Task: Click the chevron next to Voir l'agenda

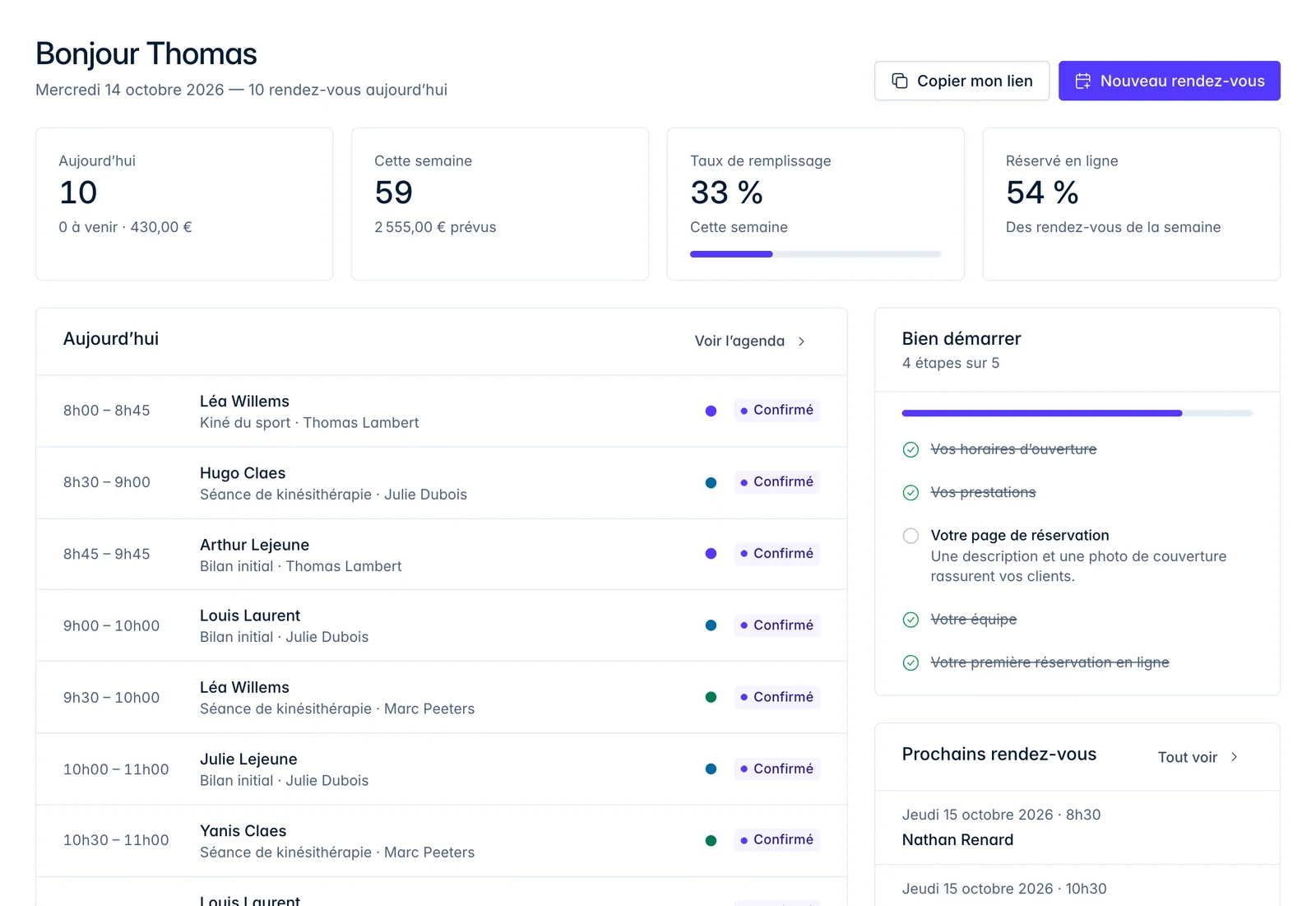Action: coord(801,341)
